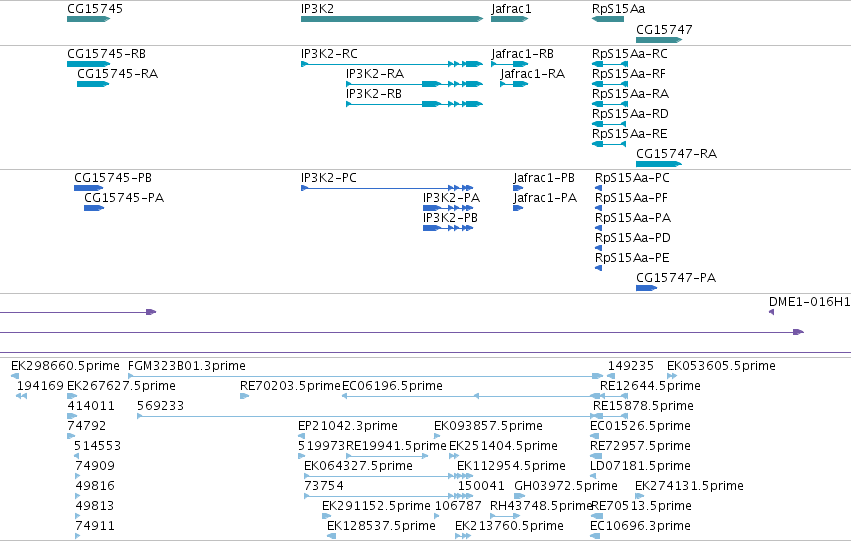Select the RpS15Aa-RE transcript label
Viewport: 851px width, 541px height.
[x=630, y=134]
